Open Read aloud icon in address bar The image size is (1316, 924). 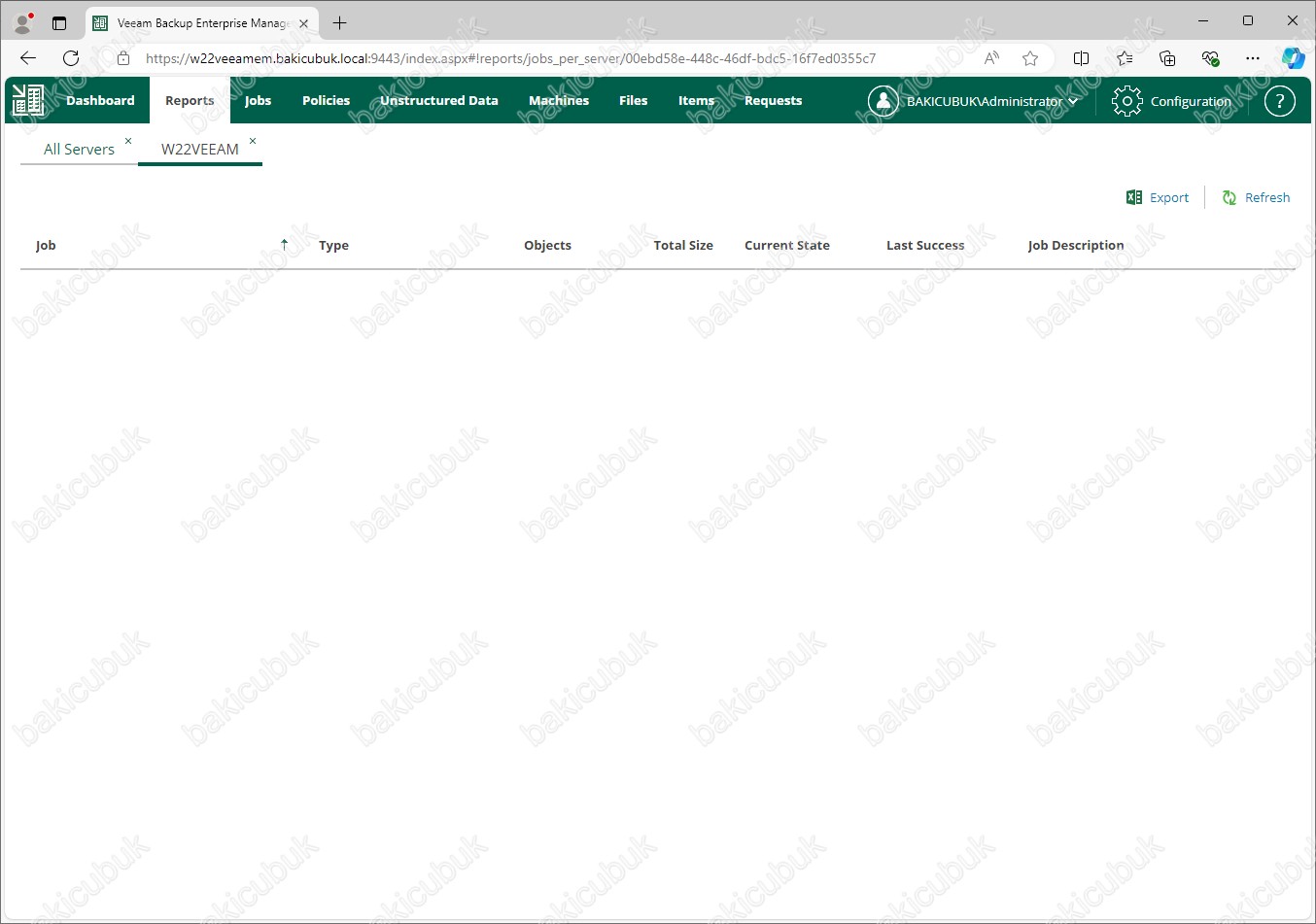tap(991, 58)
